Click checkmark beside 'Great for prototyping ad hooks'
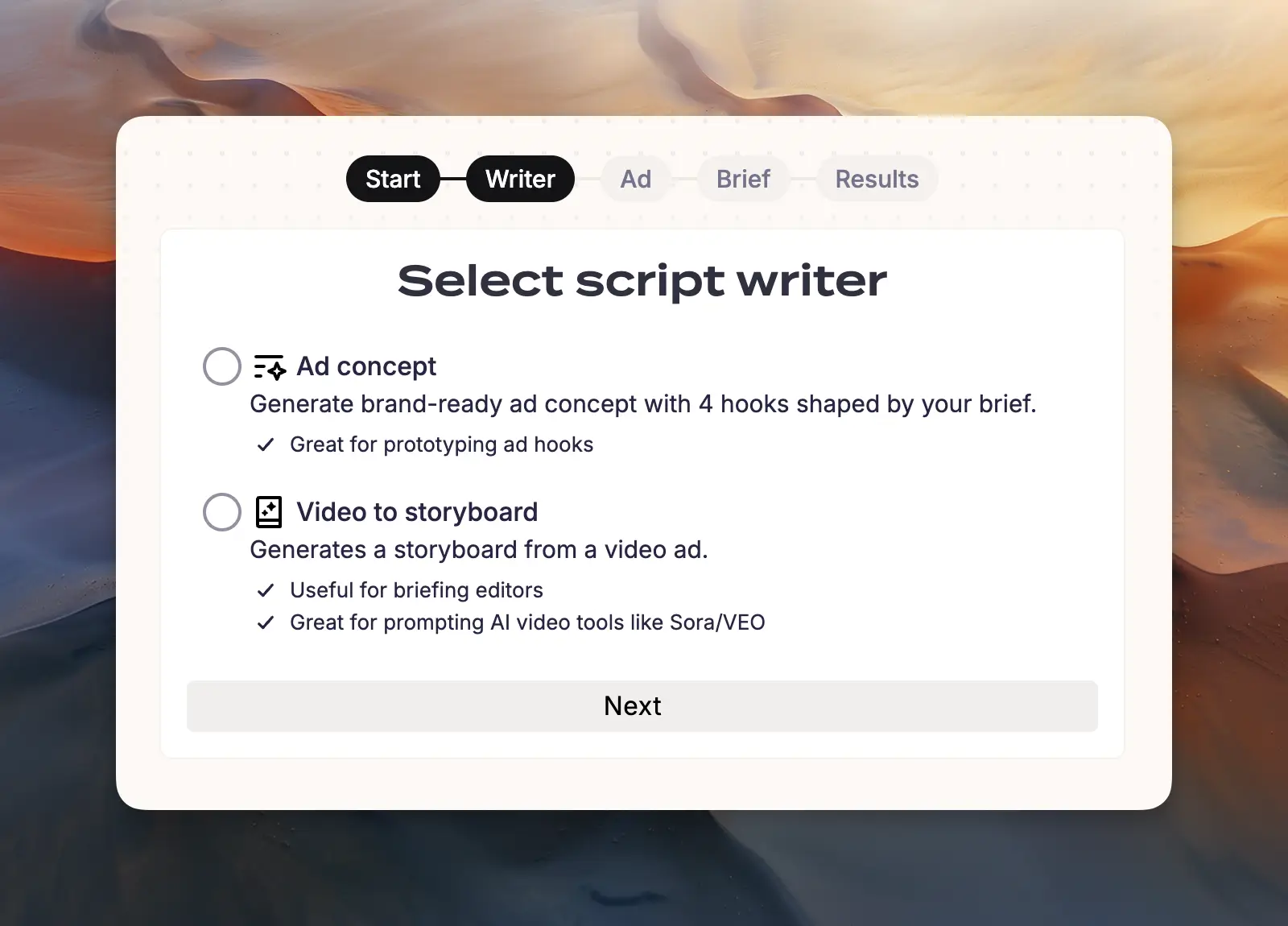 (x=266, y=445)
